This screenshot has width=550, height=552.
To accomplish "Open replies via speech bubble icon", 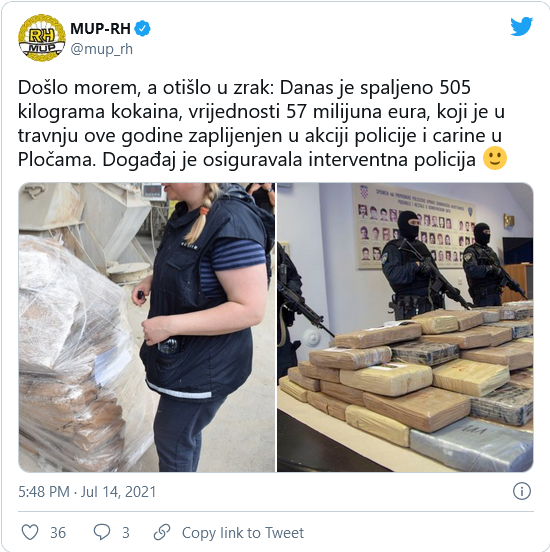I will pos(102,532).
